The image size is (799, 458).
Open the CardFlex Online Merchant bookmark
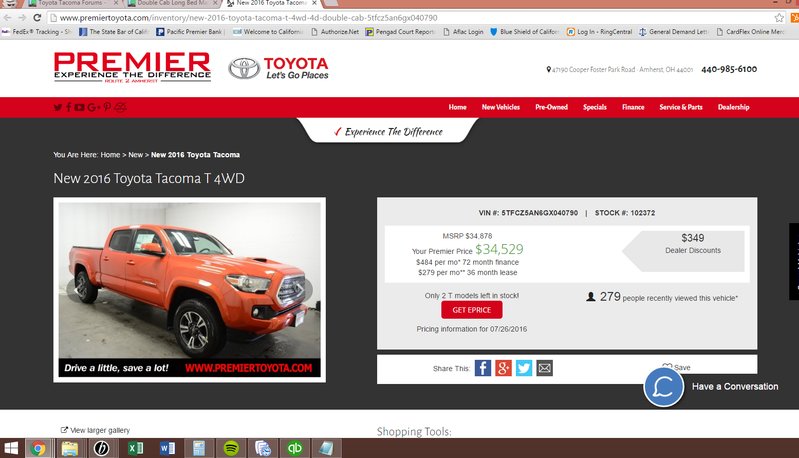[750, 32]
